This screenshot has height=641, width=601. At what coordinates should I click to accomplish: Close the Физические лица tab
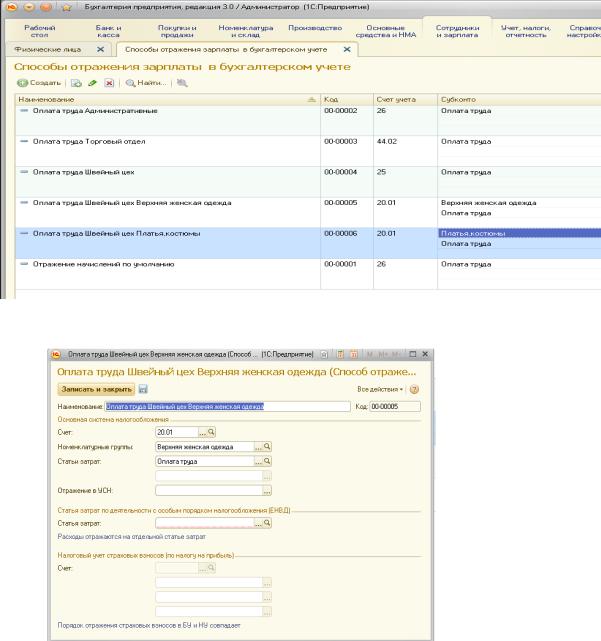(100, 49)
